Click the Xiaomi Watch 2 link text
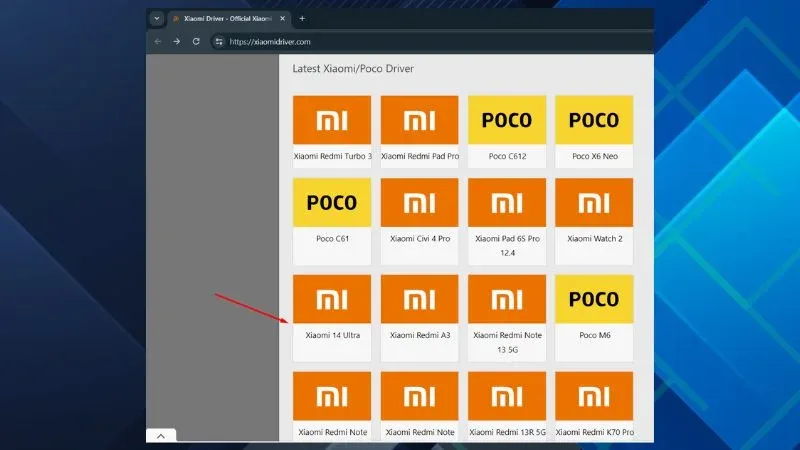800x450 pixels. point(595,238)
